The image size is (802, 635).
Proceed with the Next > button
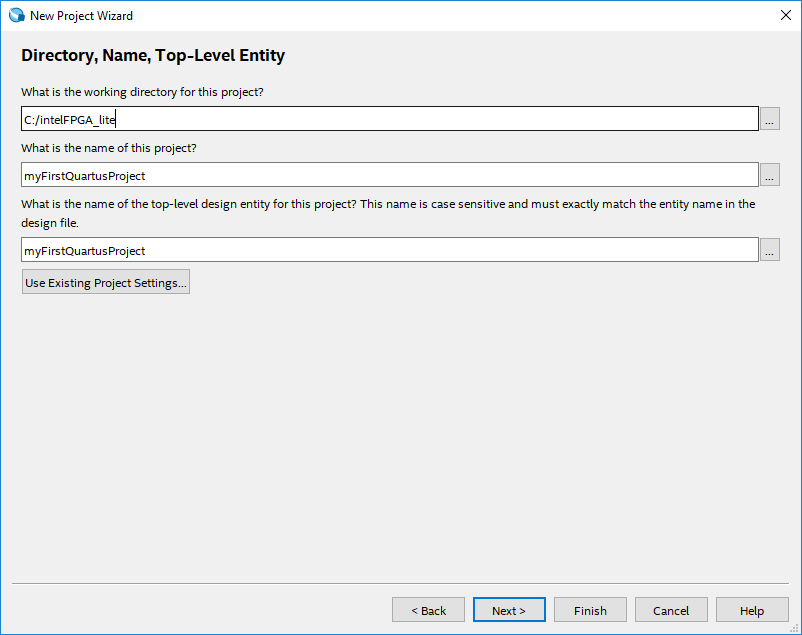click(x=509, y=610)
